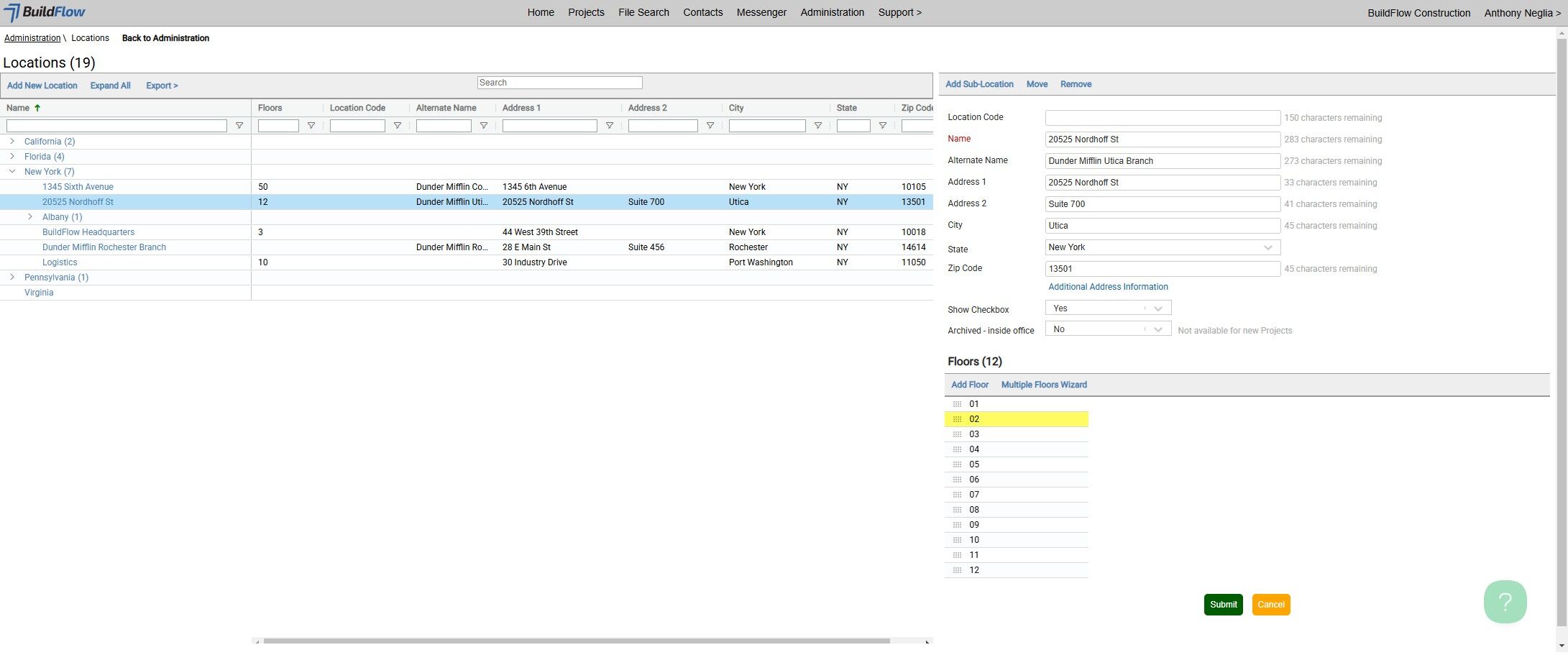The width and height of the screenshot is (1568, 655).
Task: Open the Archived inside office dropdown
Action: tap(1108, 329)
